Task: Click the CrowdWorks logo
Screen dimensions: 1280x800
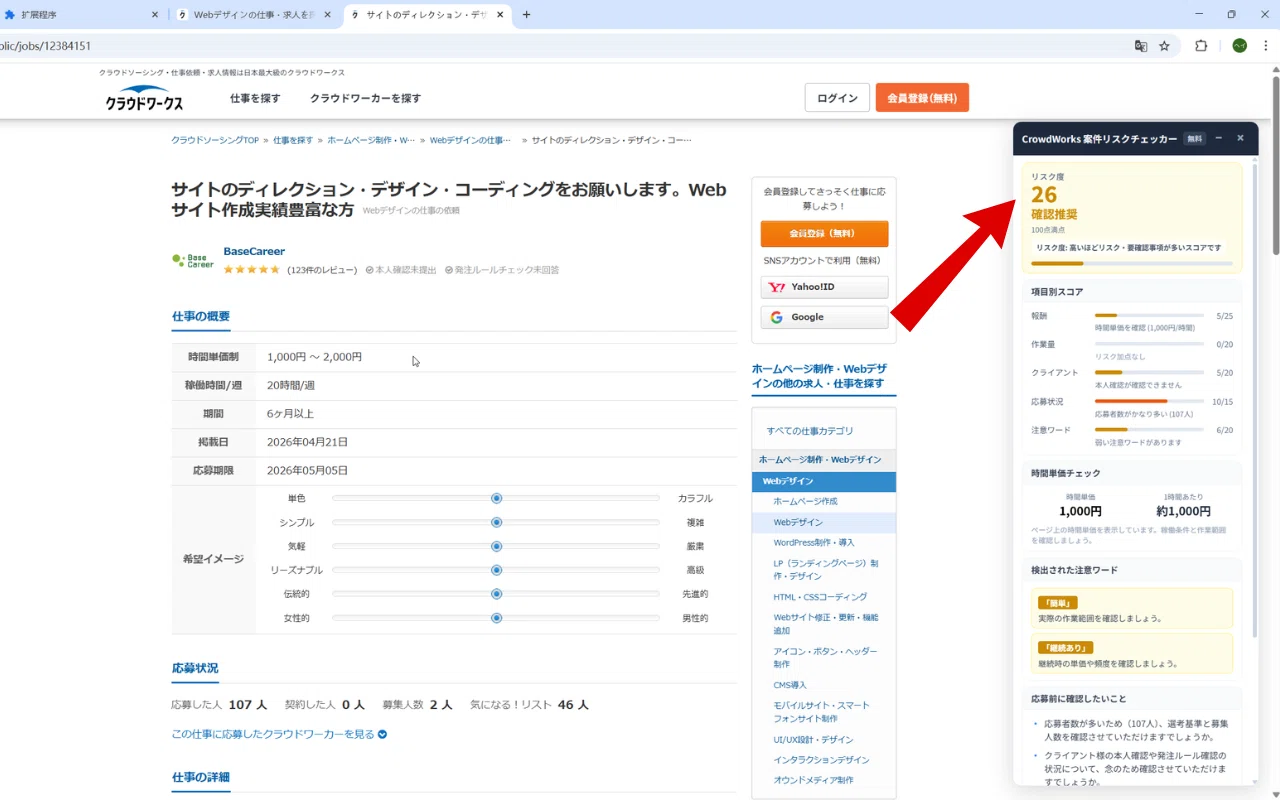Action: 145,98
